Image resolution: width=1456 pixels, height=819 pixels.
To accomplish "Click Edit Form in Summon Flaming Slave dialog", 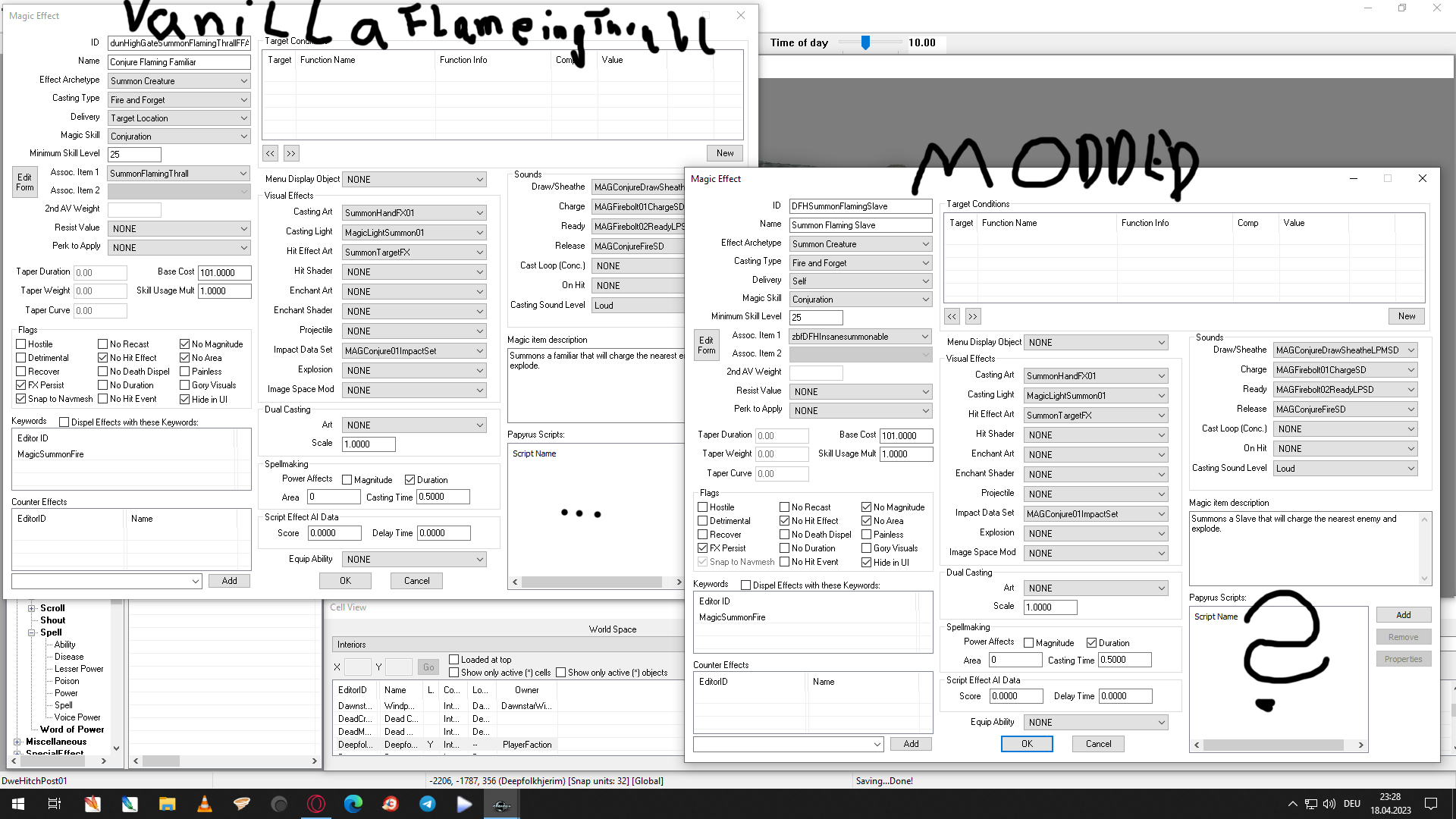I will (706, 345).
